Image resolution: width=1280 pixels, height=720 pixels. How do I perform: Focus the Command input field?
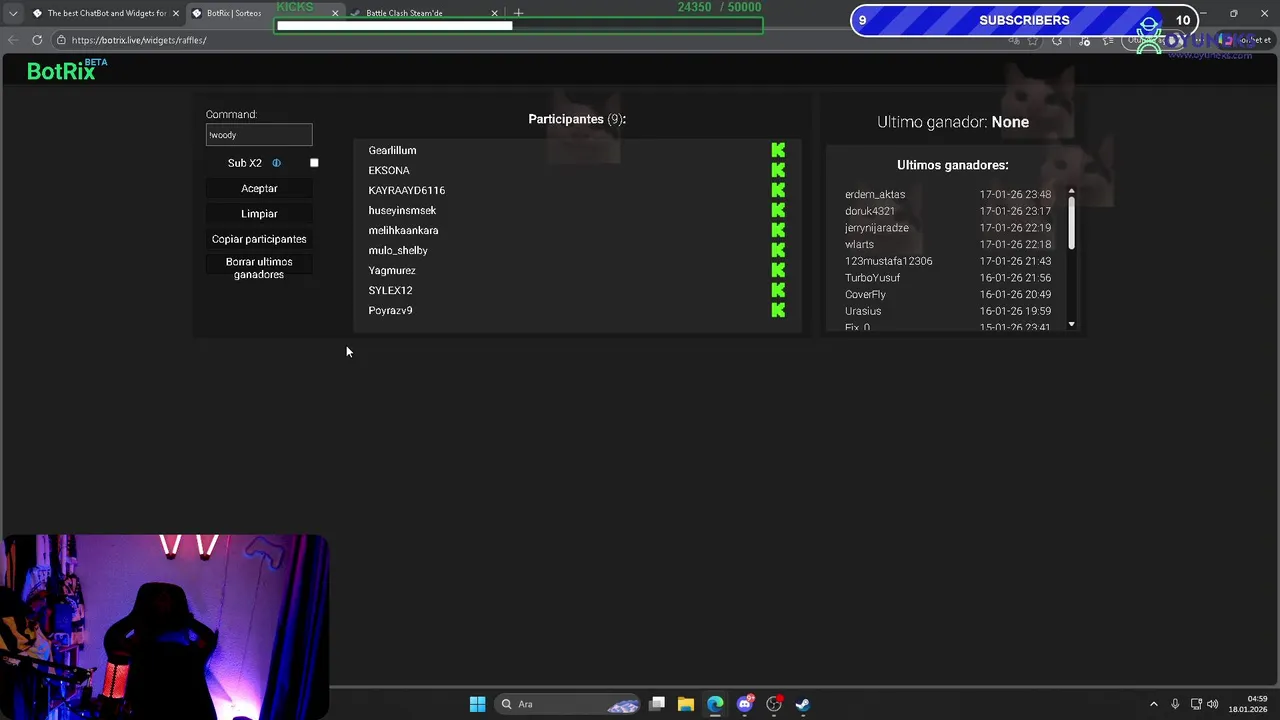coord(259,135)
